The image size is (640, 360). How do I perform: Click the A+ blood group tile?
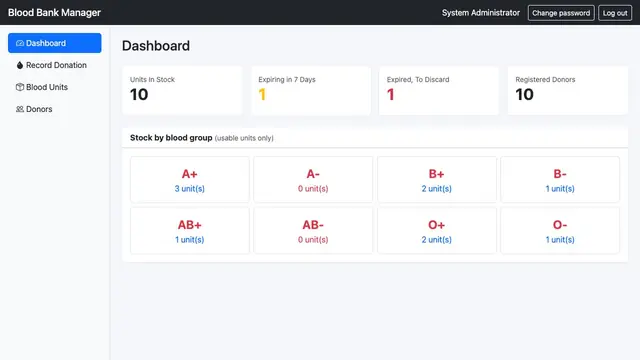tap(190, 180)
